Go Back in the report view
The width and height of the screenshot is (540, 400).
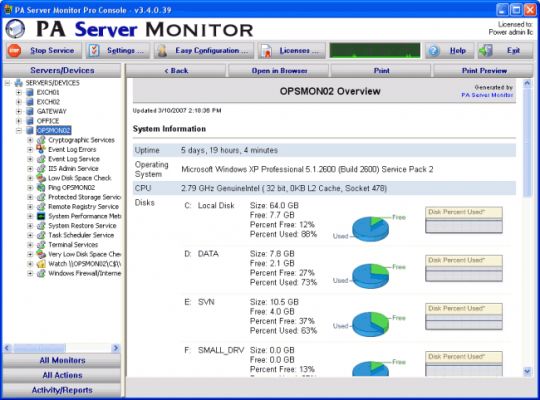coord(176,71)
